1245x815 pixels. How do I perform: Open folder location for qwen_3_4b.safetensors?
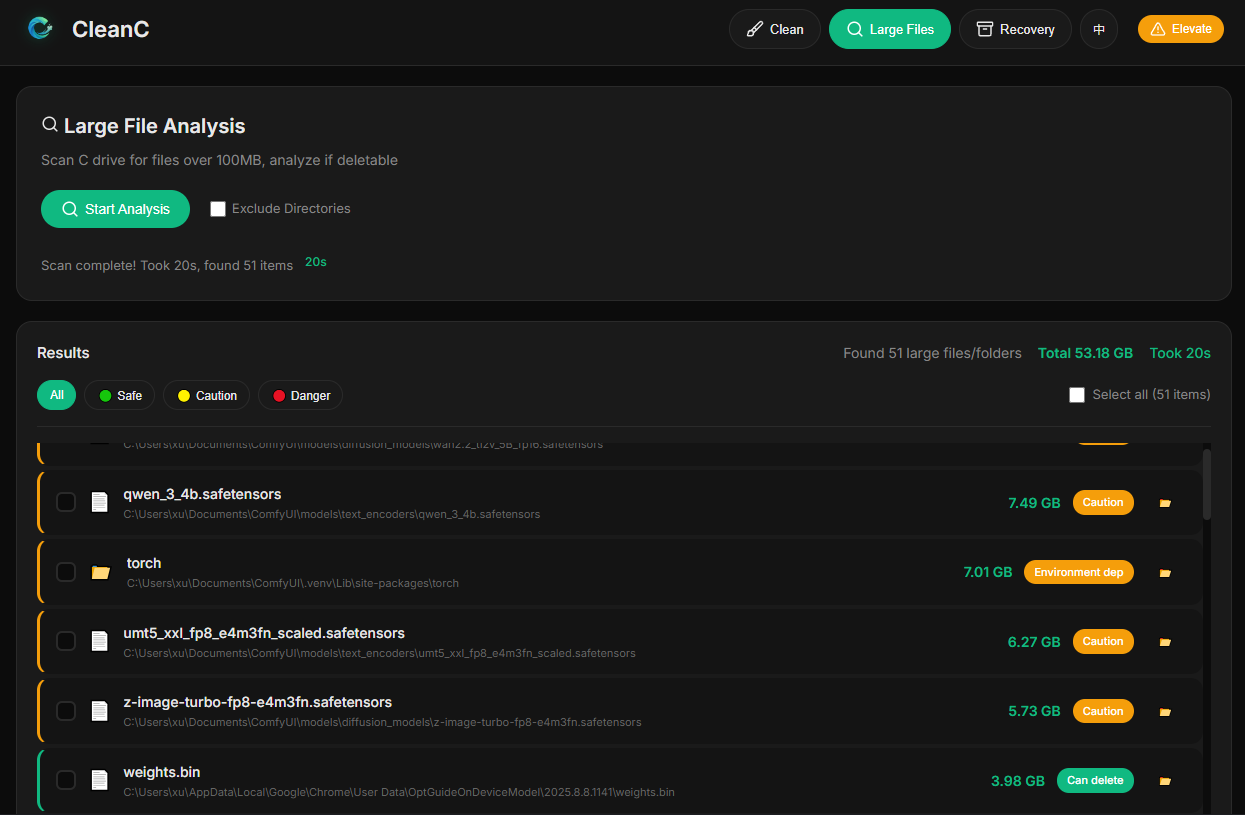1165,503
